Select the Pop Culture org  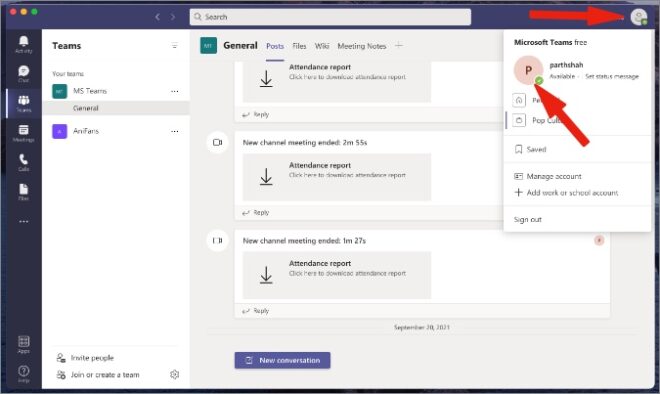577,120
